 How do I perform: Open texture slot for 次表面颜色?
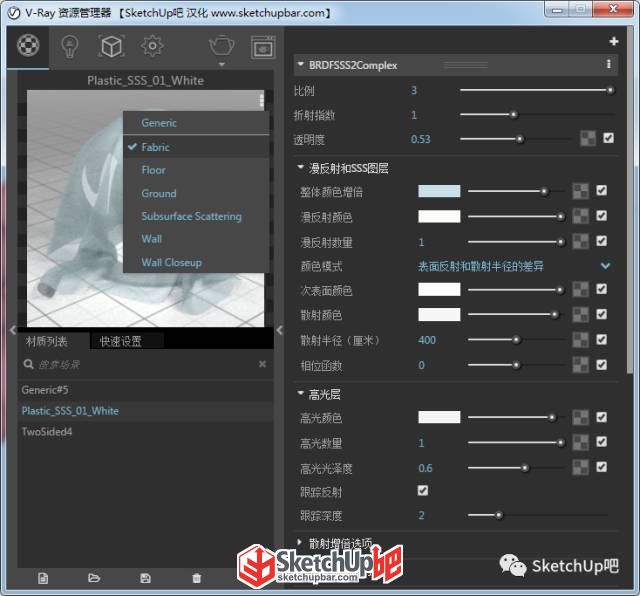pos(580,289)
